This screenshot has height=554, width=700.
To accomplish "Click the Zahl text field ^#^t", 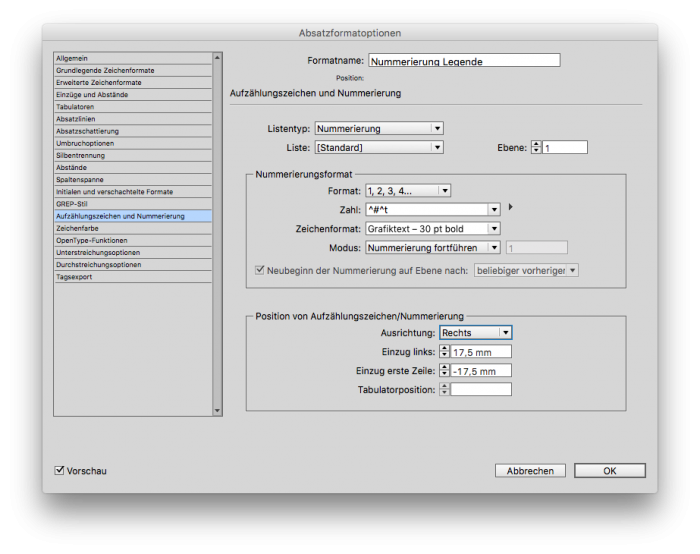I will [x=427, y=209].
